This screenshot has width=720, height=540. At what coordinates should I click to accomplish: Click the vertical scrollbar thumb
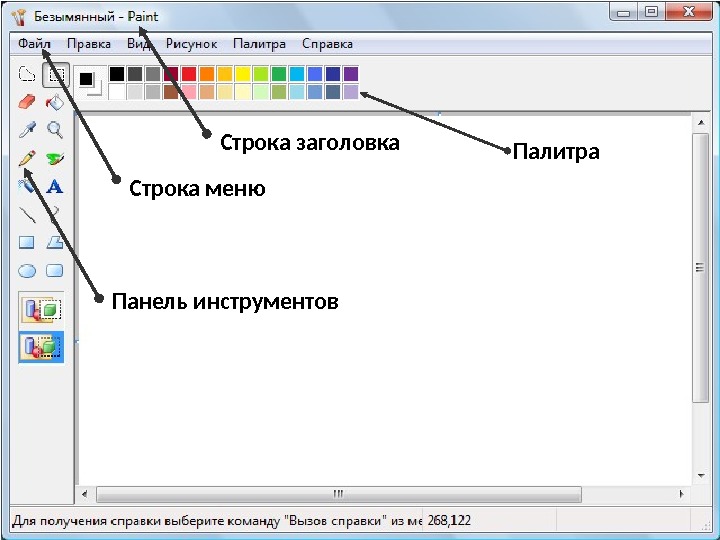pyautogui.click(x=701, y=268)
